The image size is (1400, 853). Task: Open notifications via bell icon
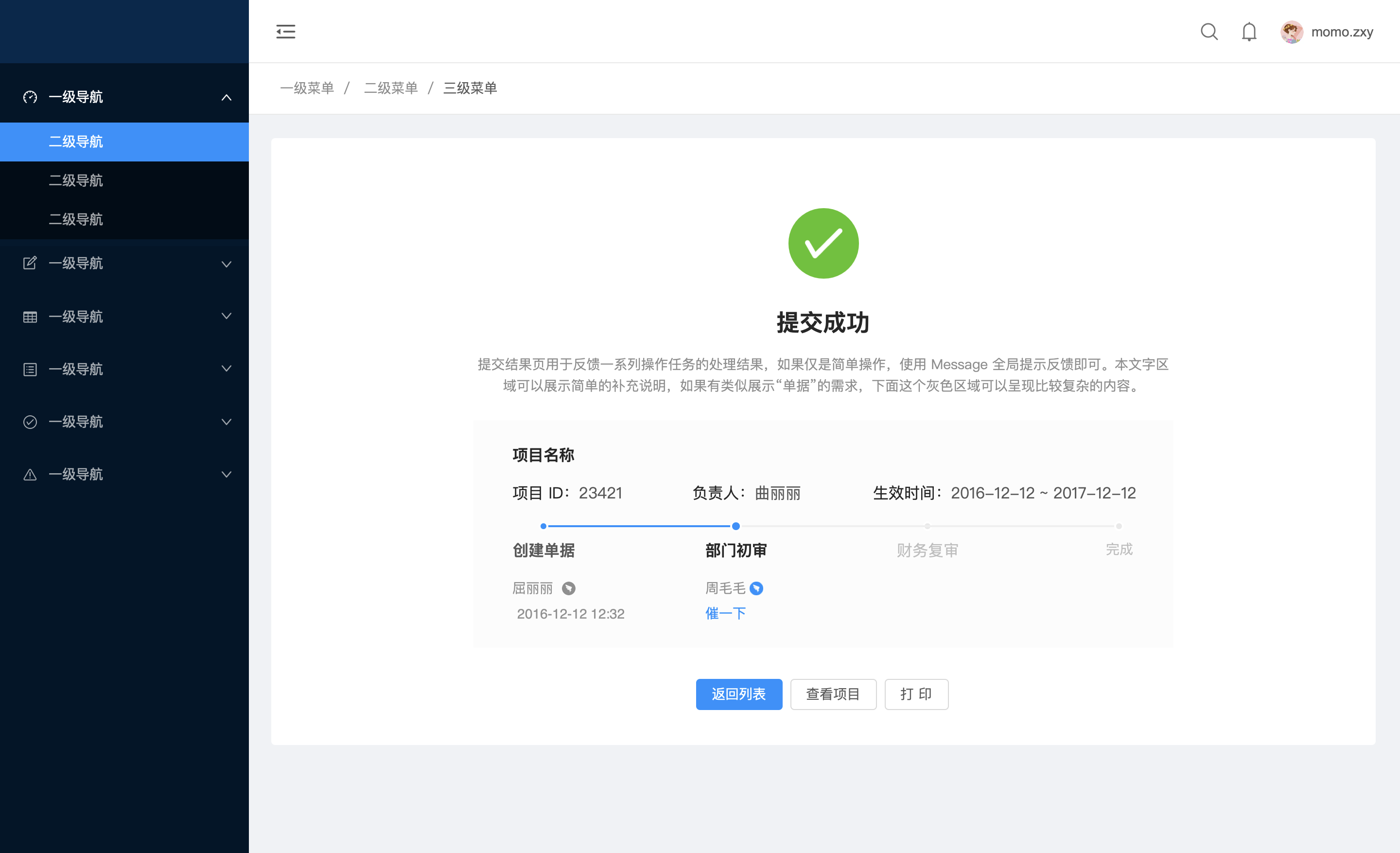tap(1249, 32)
